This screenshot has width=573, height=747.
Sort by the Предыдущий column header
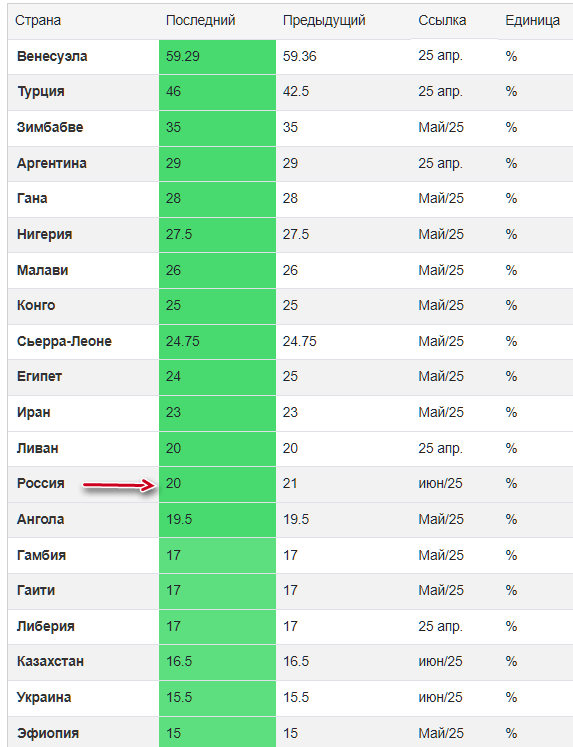pos(324,20)
